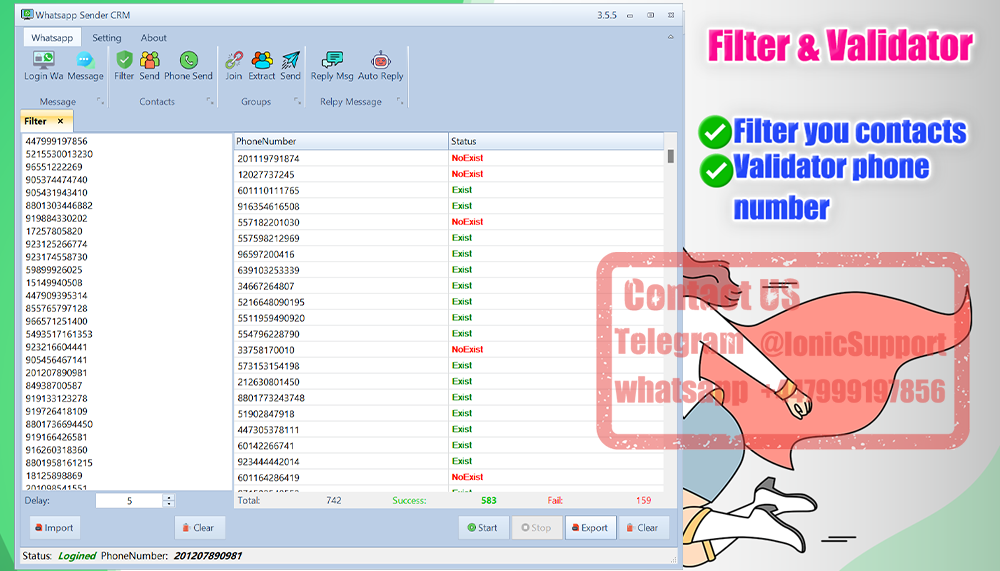
Task: Click the Export button
Action: 591,528
